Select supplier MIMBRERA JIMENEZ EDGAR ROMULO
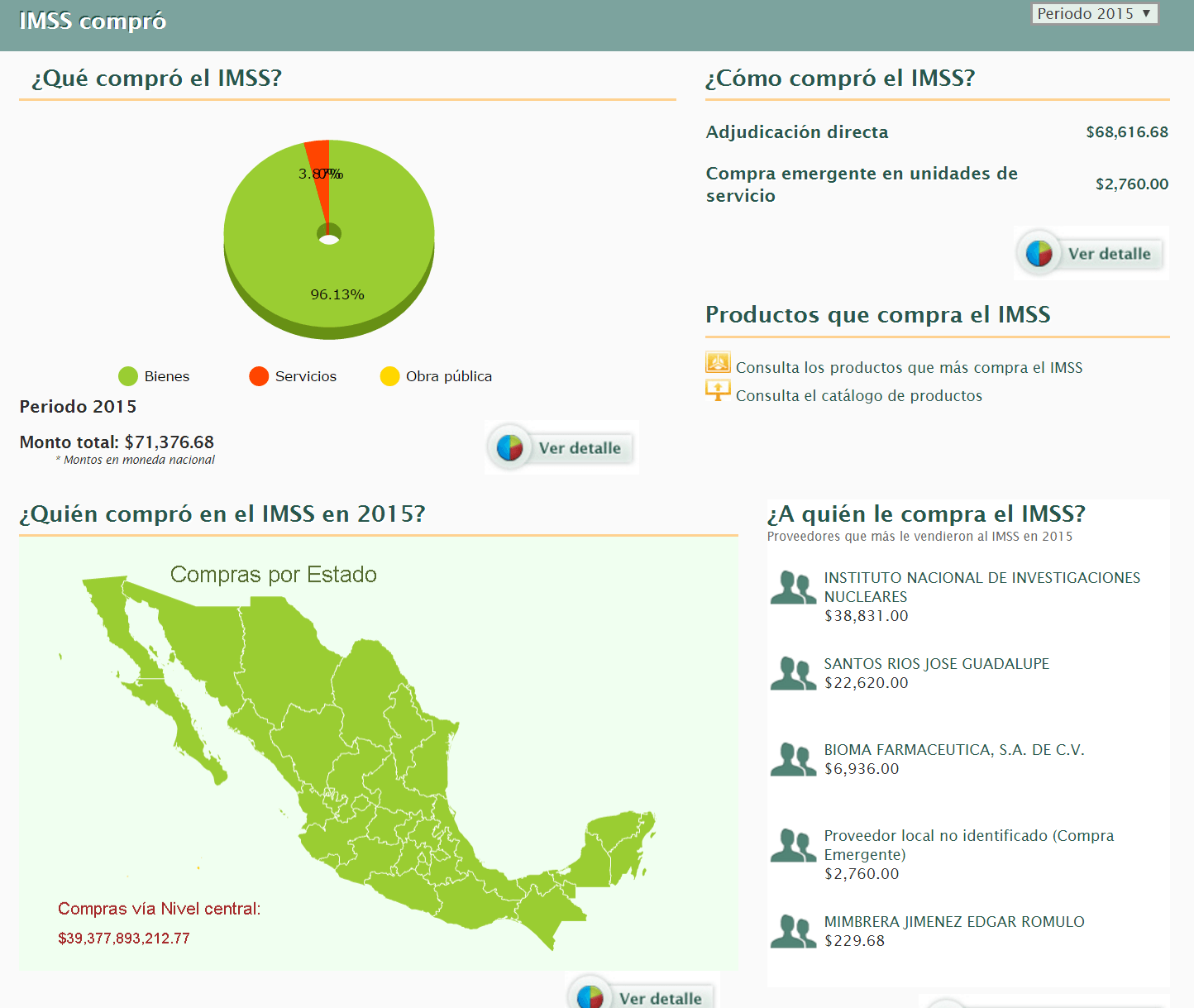This screenshot has height=1008, width=1194. (x=954, y=922)
